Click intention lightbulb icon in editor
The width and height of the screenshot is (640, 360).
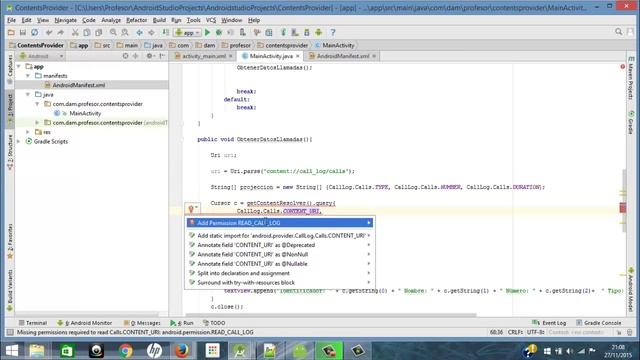pyautogui.click(x=191, y=209)
